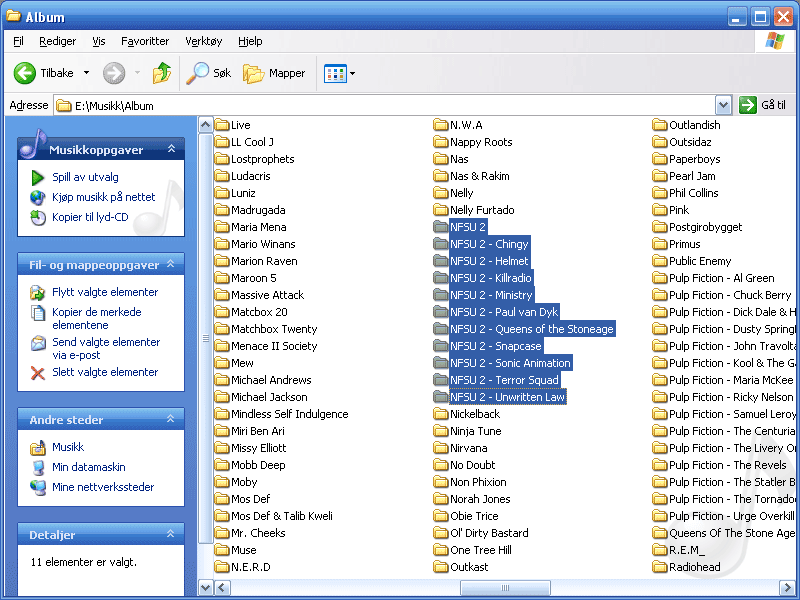Open the Hjelp menu

click(250, 41)
